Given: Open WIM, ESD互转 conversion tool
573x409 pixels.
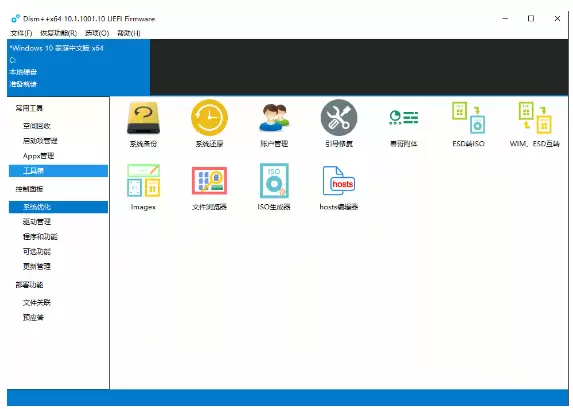Looking at the screenshot, I should click(x=534, y=124).
